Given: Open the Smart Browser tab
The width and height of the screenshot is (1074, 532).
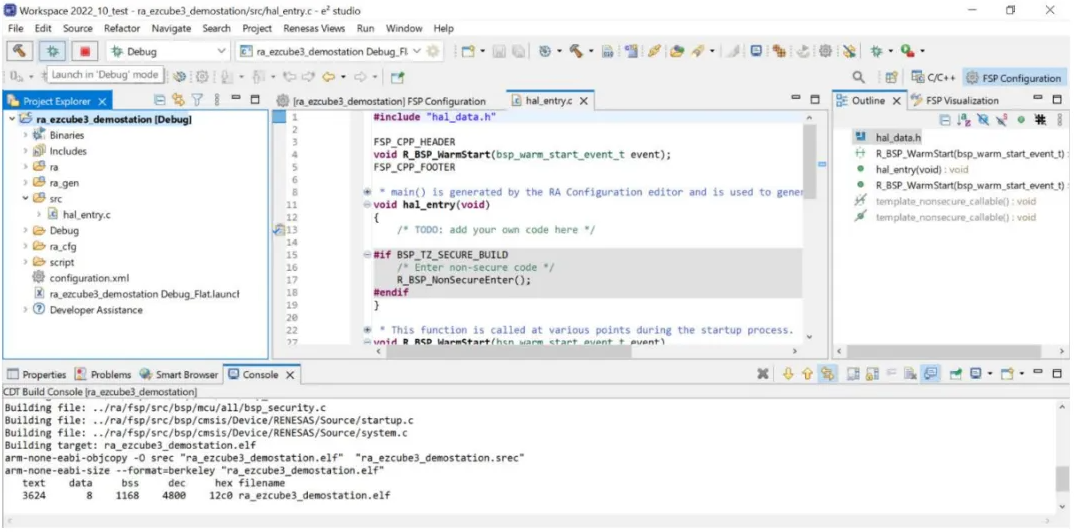Looking at the screenshot, I should point(178,375).
